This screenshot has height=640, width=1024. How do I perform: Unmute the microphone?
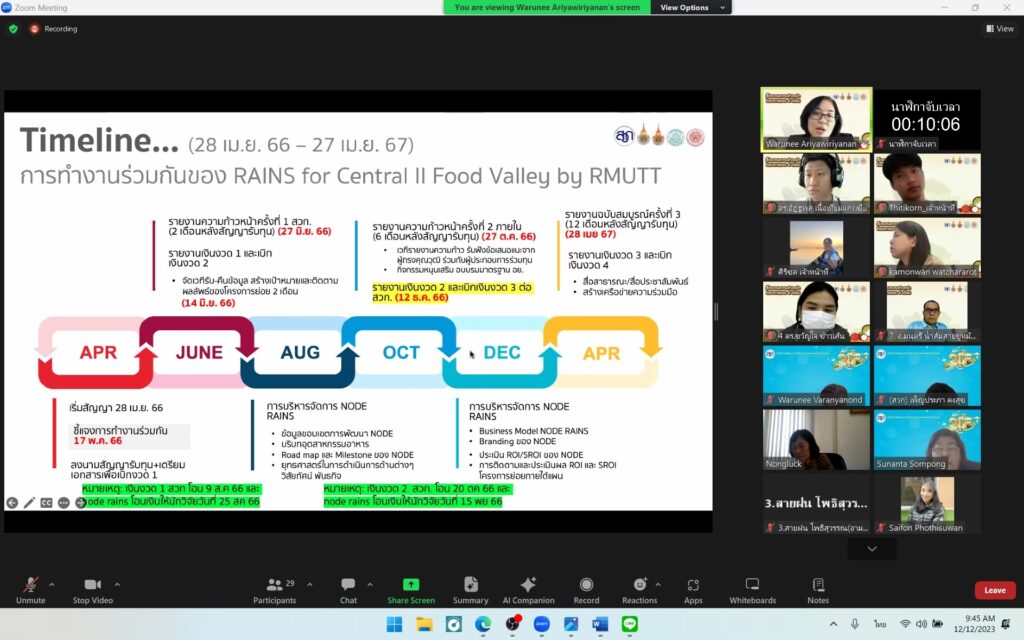tap(30, 588)
